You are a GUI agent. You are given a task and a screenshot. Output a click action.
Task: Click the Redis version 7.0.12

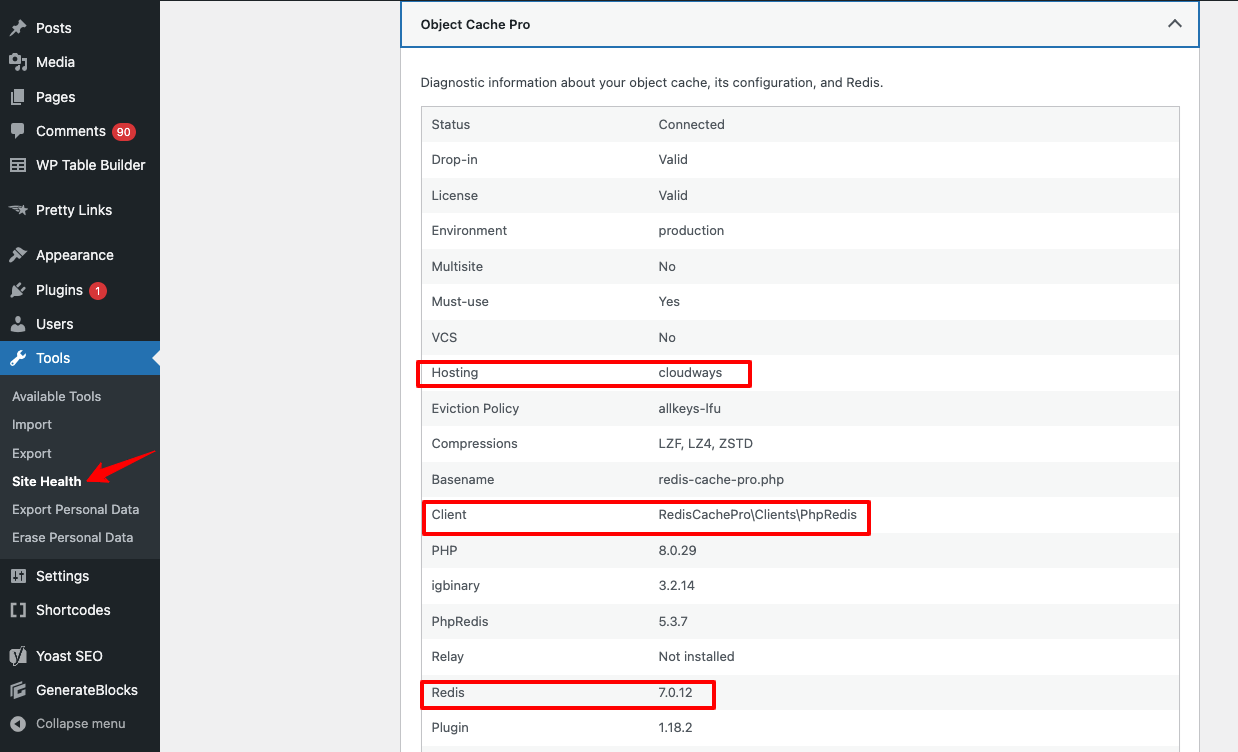677,692
